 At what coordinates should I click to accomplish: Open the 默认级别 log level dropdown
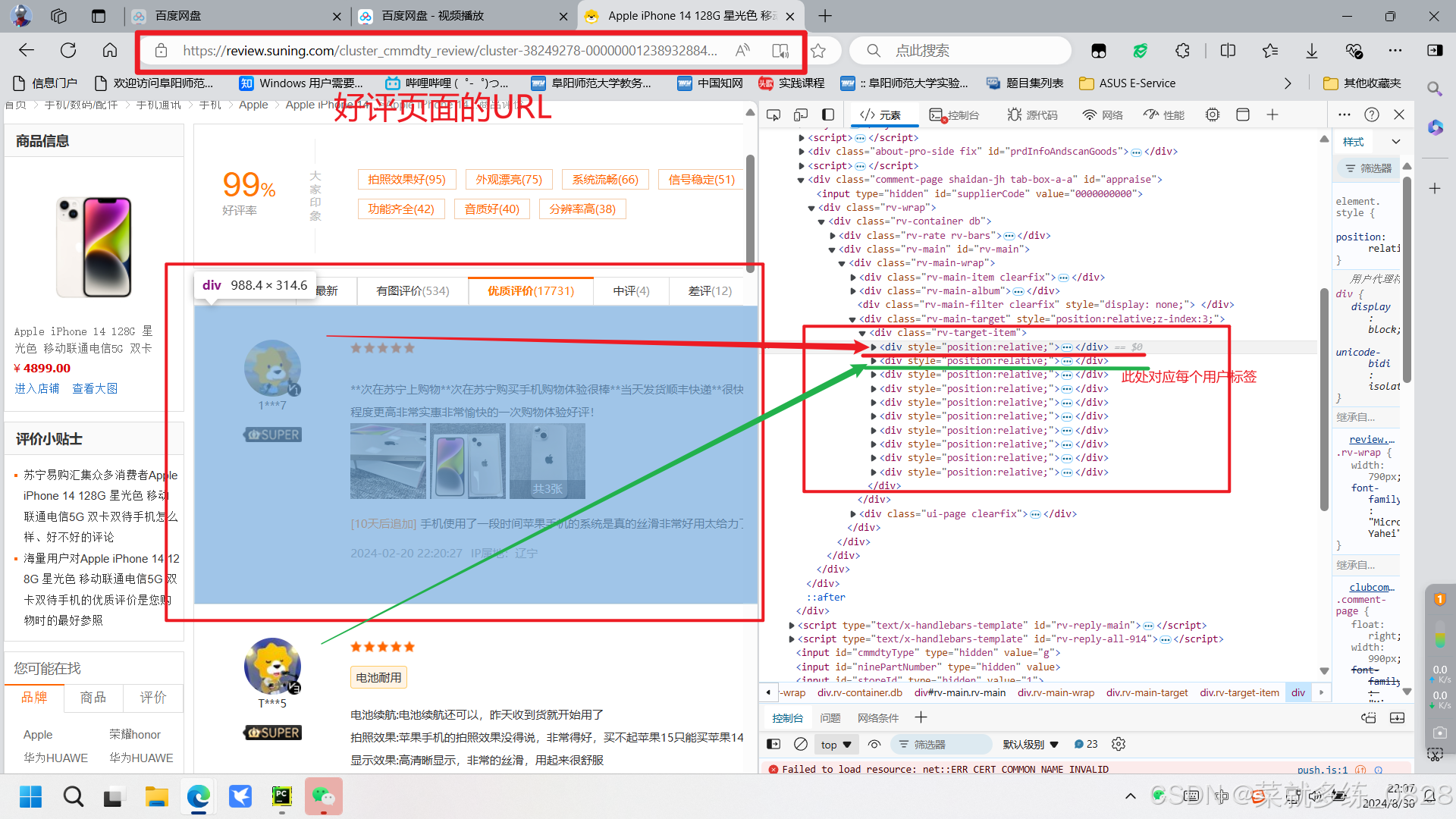(x=1030, y=745)
